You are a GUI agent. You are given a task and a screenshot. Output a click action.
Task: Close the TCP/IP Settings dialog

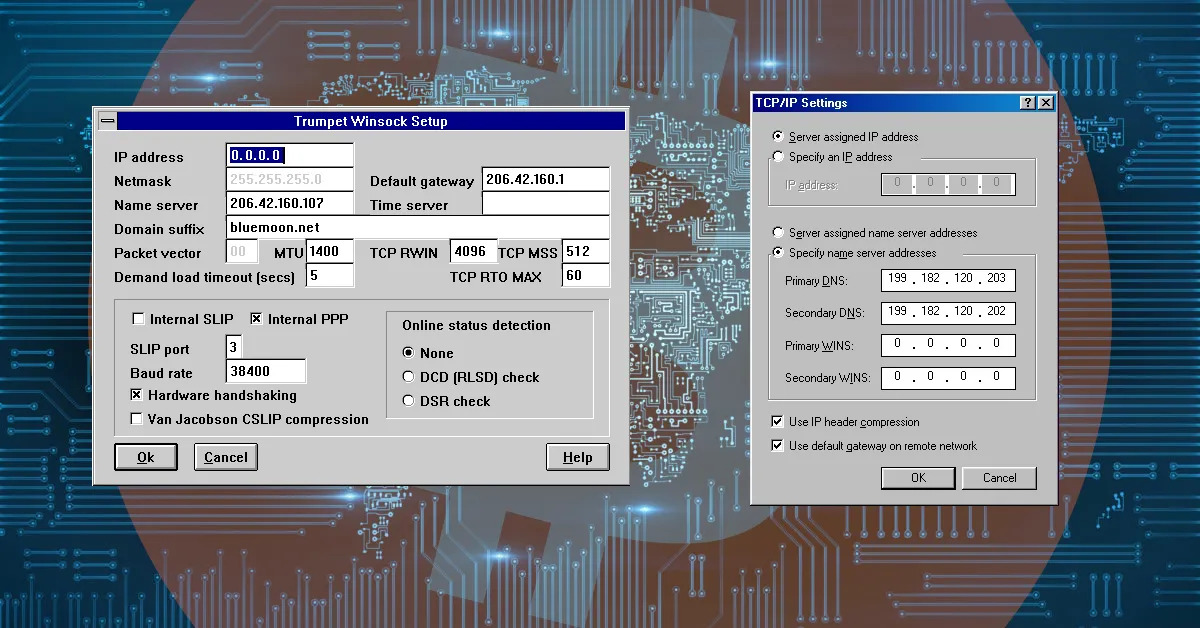click(1045, 103)
